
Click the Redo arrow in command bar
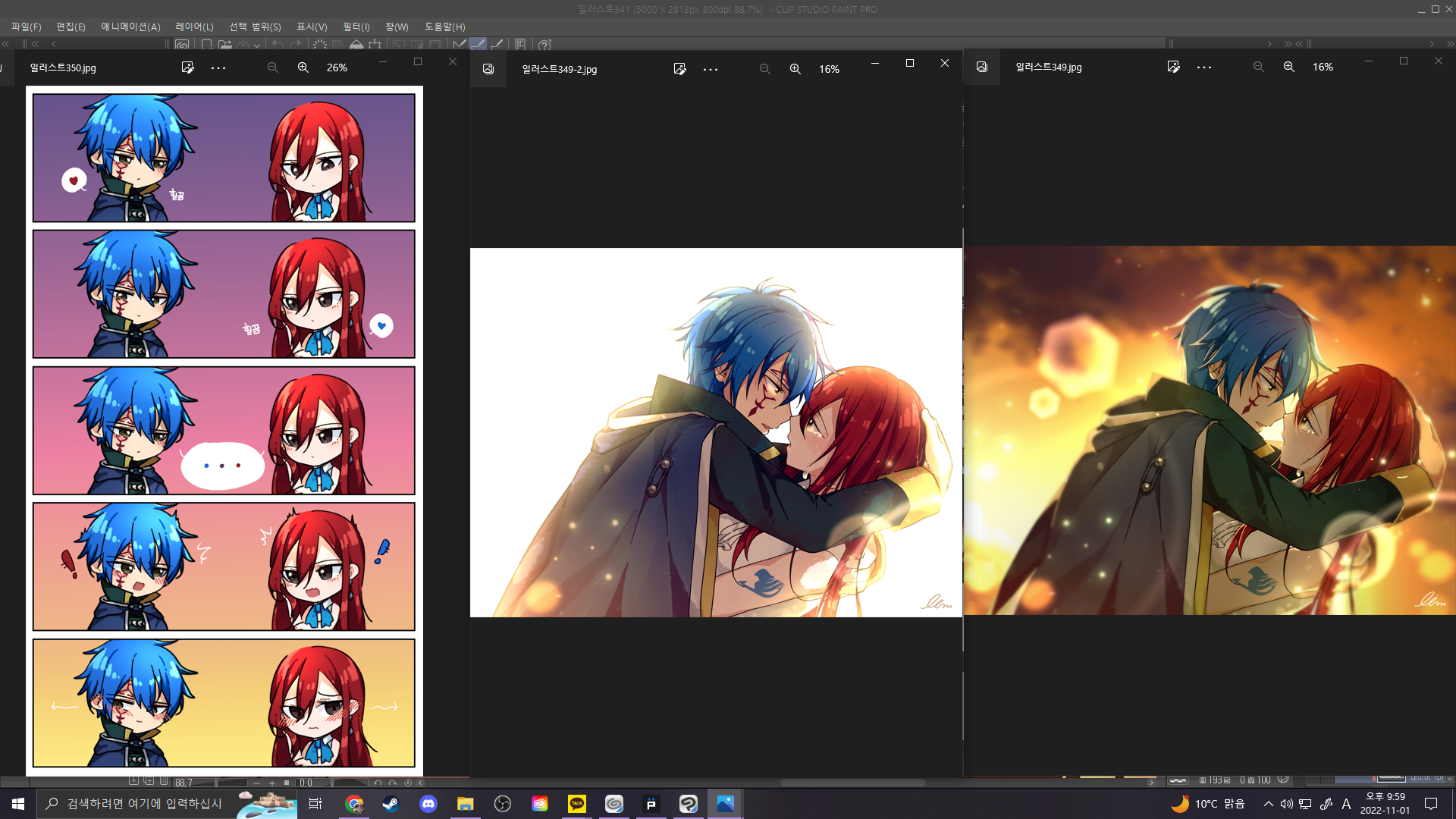(296, 45)
